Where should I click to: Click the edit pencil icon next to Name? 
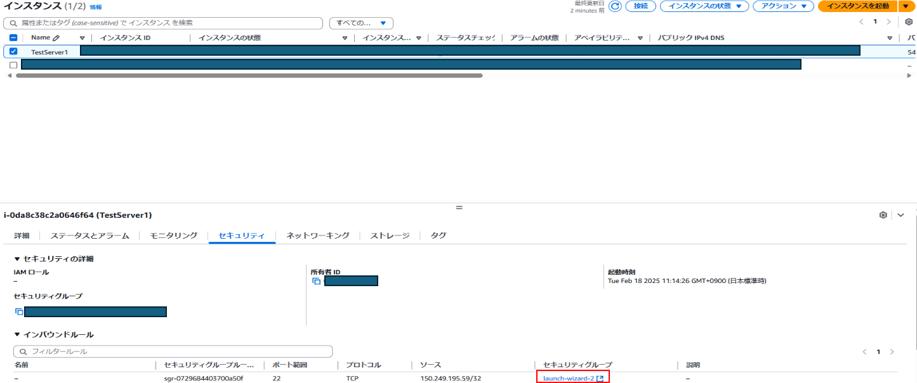[56, 38]
